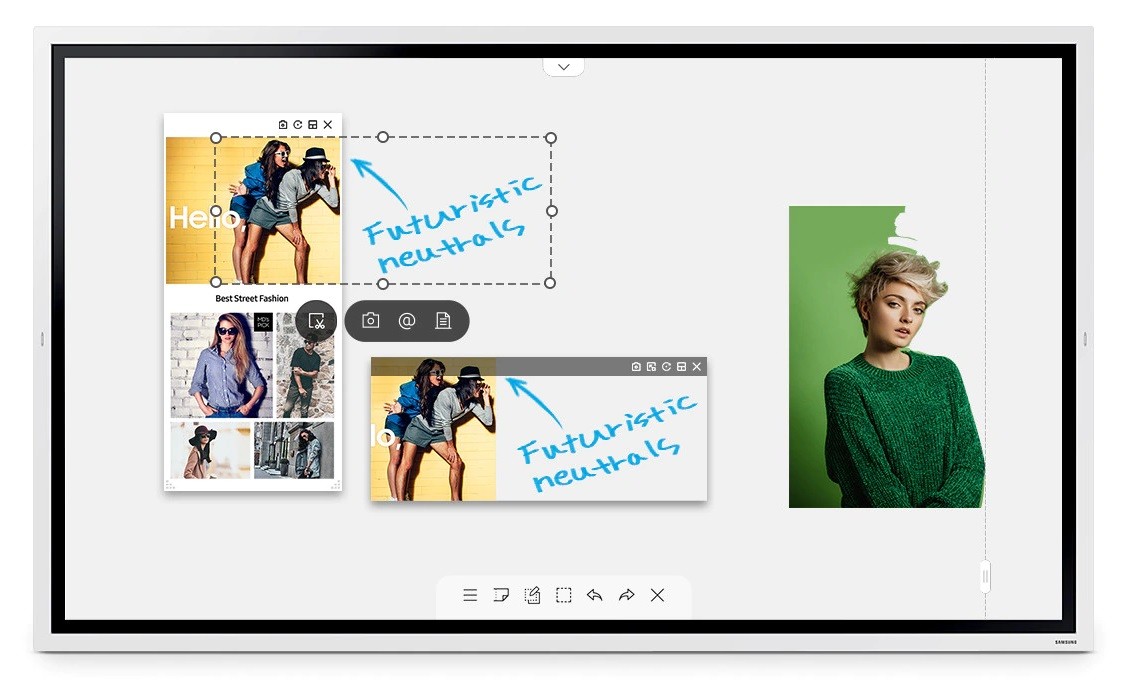Image resolution: width=1130 pixels, height=700 pixels.
Task: Rotate the cropped Futuristic neutrals image window
Action: [x=666, y=367]
